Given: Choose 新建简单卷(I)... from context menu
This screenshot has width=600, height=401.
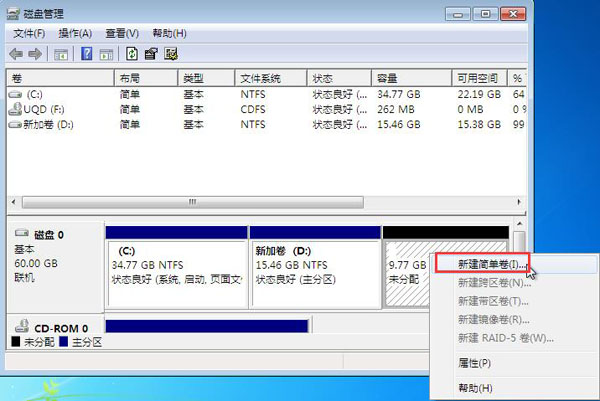Looking at the screenshot, I should [x=484, y=265].
